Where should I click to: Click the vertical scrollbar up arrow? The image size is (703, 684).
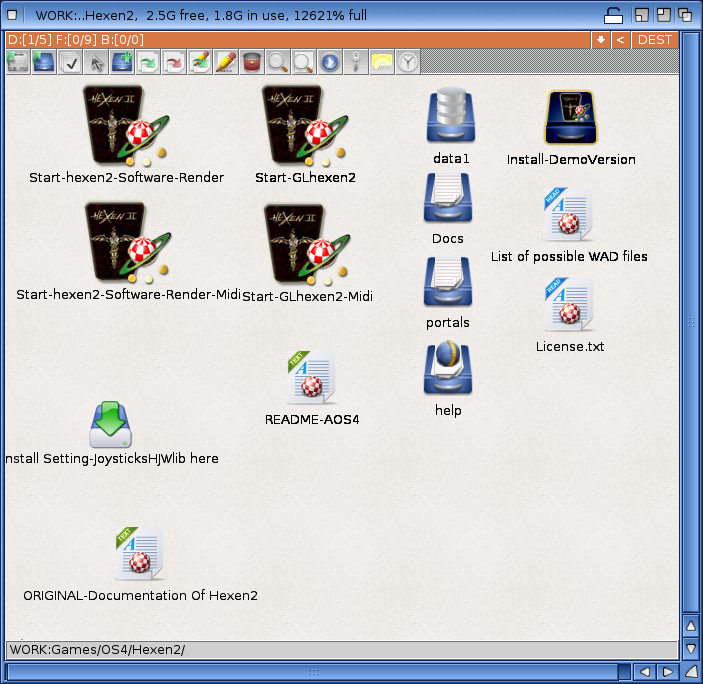pyautogui.click(x=691, y=626)
